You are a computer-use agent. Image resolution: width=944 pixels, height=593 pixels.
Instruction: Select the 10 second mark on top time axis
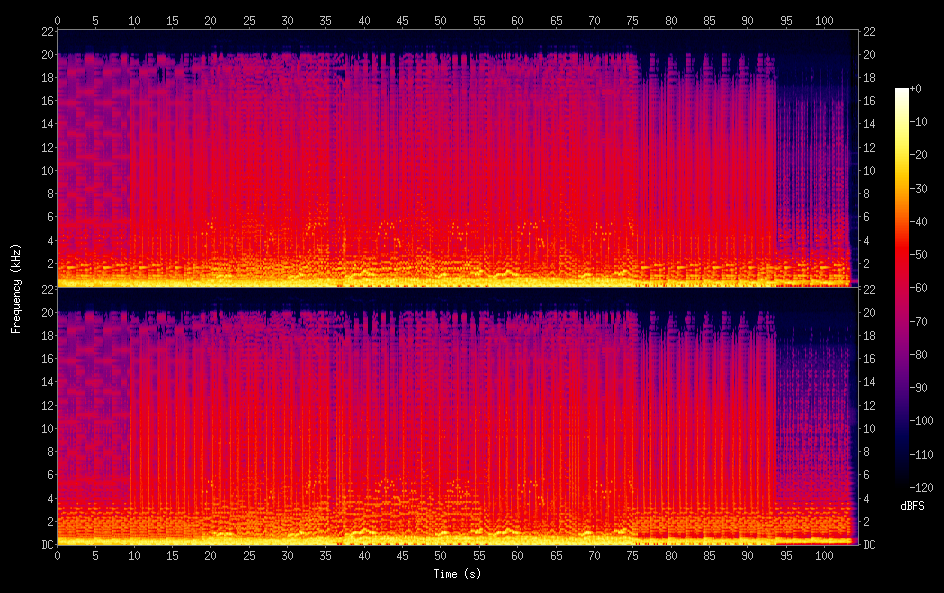click(134, 20)
